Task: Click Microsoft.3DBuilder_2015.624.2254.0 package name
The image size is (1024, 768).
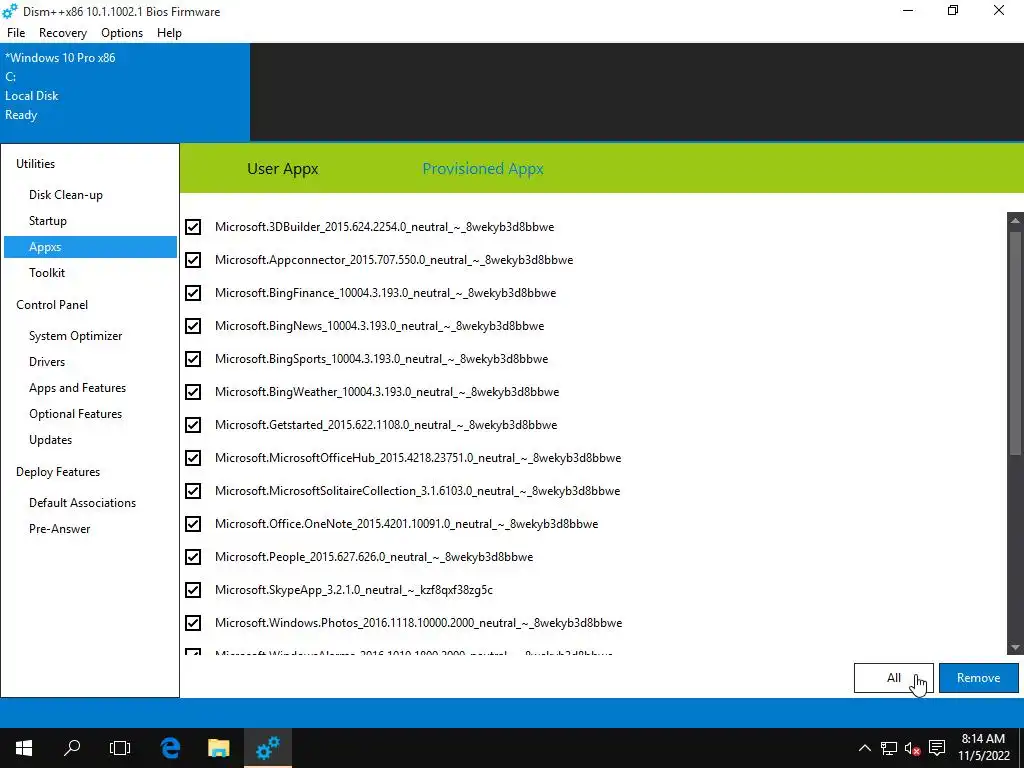Action: tap(384, 227)
